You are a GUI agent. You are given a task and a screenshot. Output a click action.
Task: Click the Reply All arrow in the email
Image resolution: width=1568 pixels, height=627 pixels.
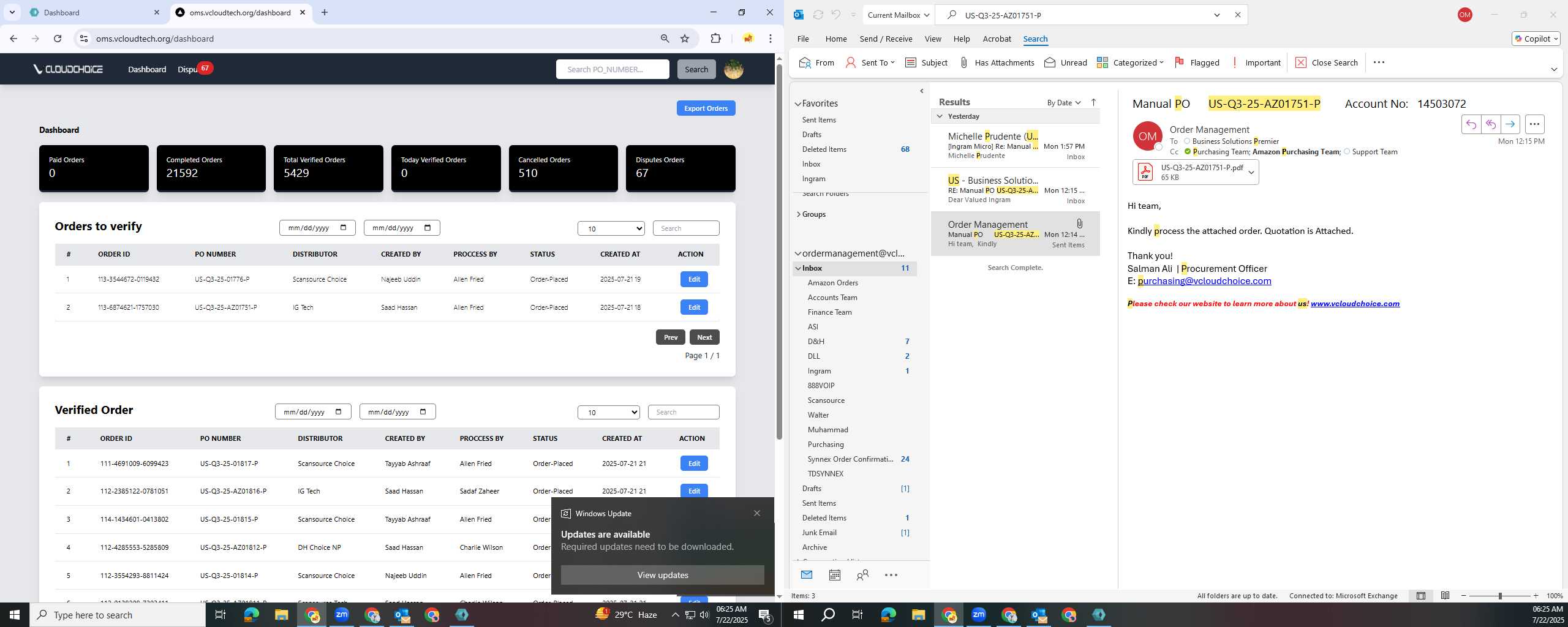point(1491,124)
